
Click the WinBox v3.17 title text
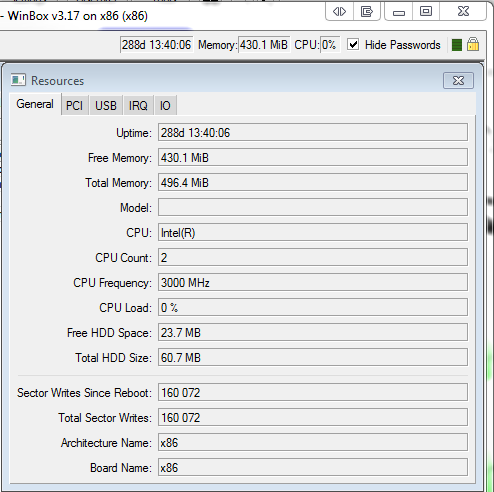point(78,16)
